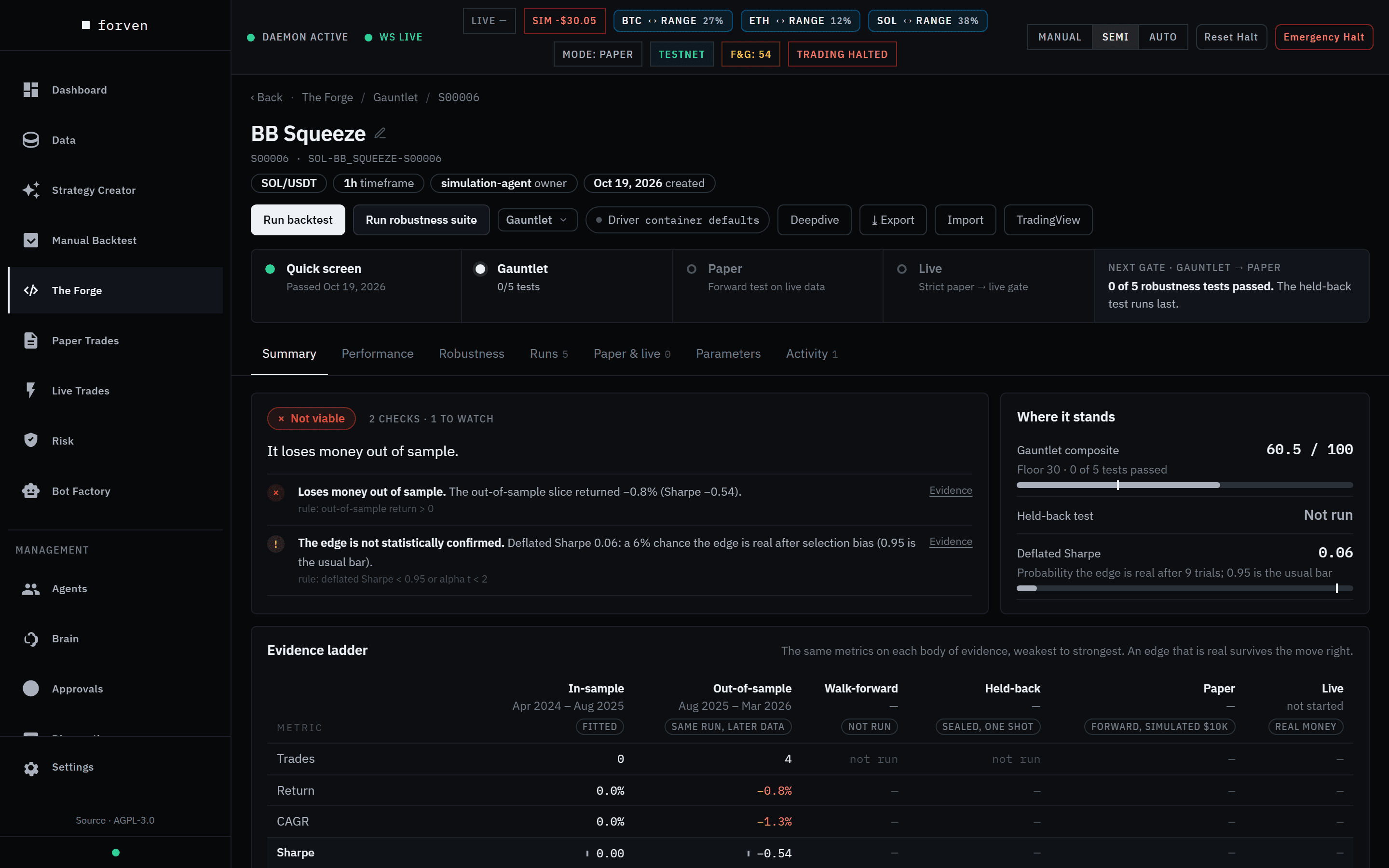This screenshot has height=868, width=1389.
Task: Open the LIVE — selector in header
Action: [x=489, y=21]
